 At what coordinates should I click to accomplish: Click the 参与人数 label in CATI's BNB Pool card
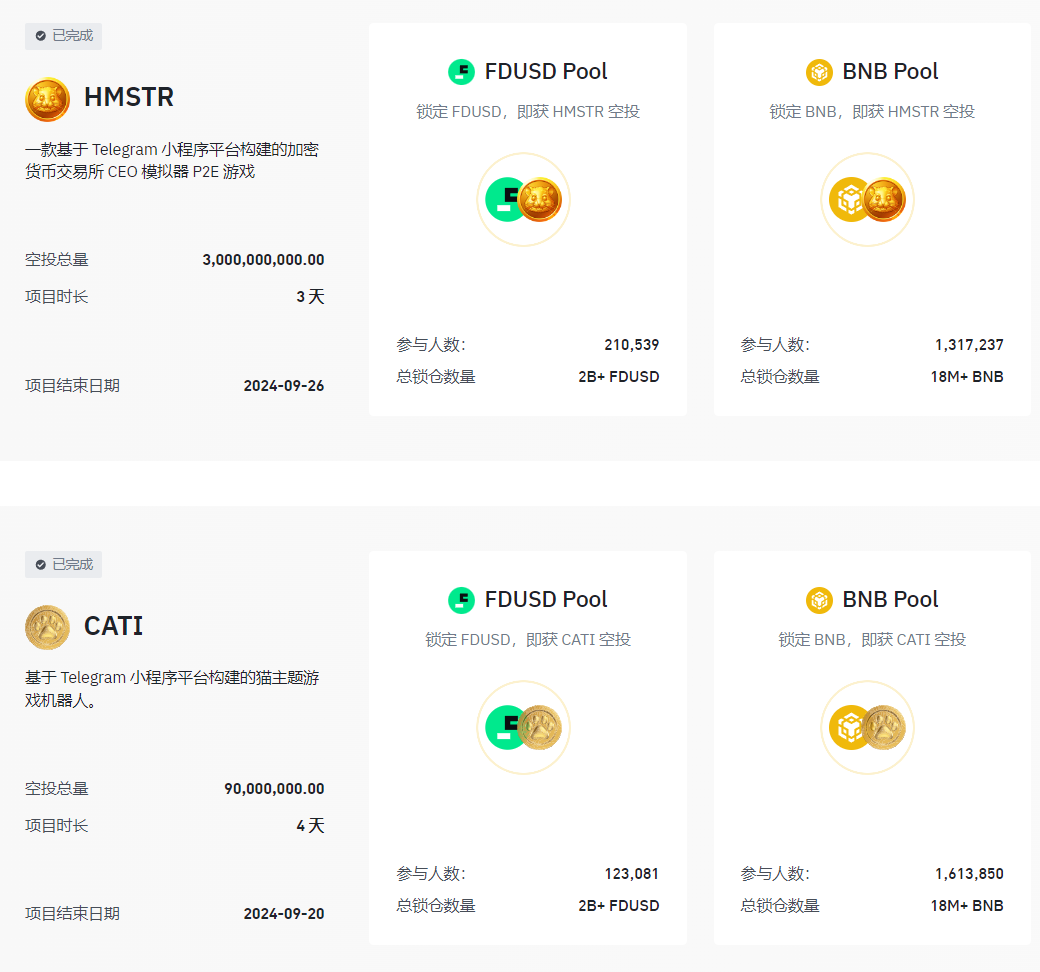coord(775,874)
